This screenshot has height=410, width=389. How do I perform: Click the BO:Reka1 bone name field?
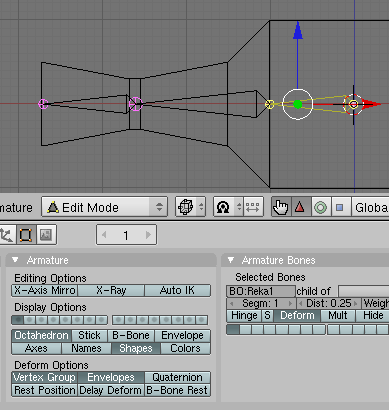coord(261,291)
